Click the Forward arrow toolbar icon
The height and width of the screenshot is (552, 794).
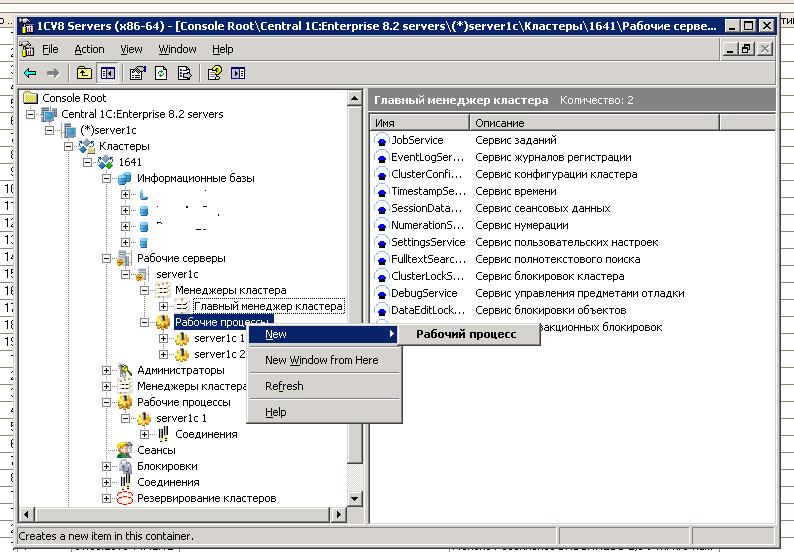pyautogui.click(x=53, y=73)
